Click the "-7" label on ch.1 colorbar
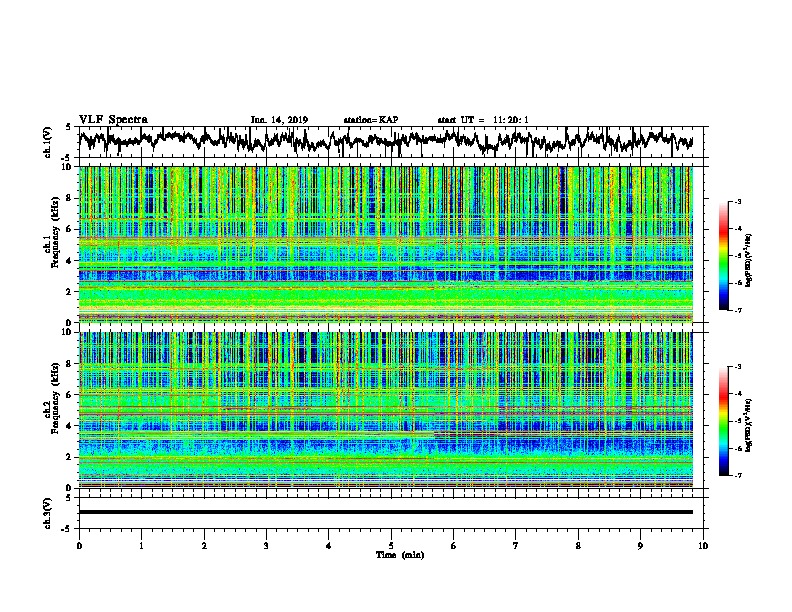Image resolution: width=792 pixels, height=612 pixels. pyautogui.click(x=738, y=310)
